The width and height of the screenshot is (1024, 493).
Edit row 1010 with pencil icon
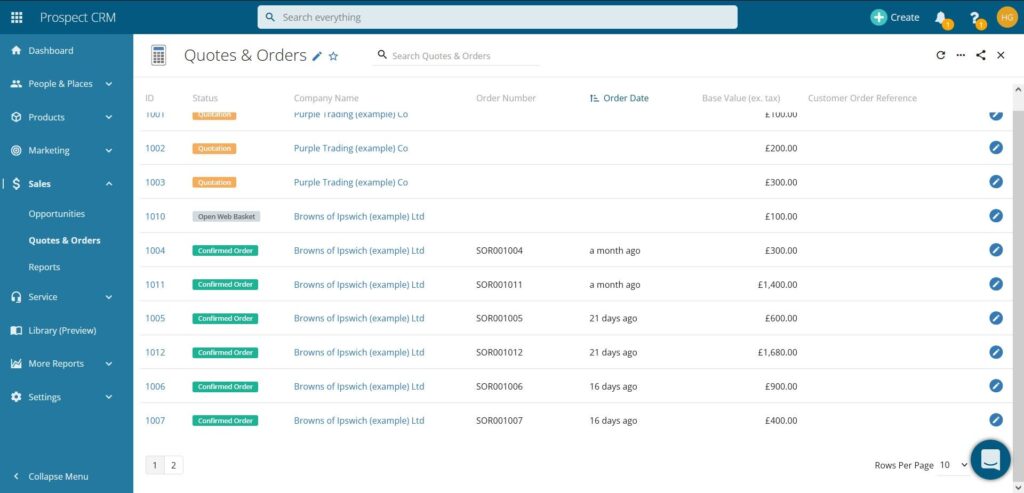[x=995, y=215]
